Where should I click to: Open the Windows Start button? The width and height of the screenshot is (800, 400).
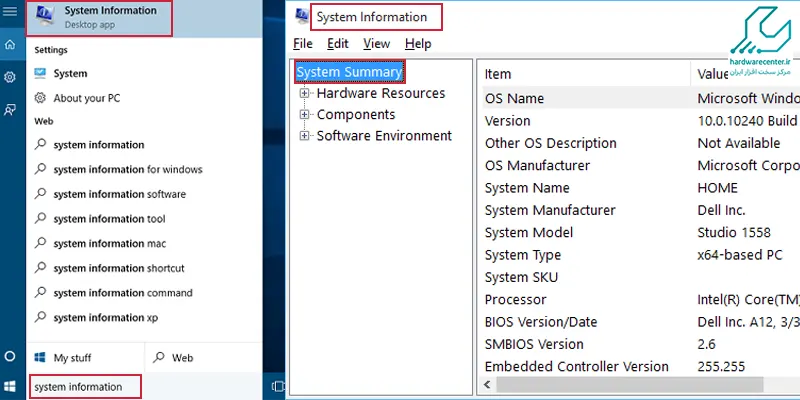pos(10,386)
